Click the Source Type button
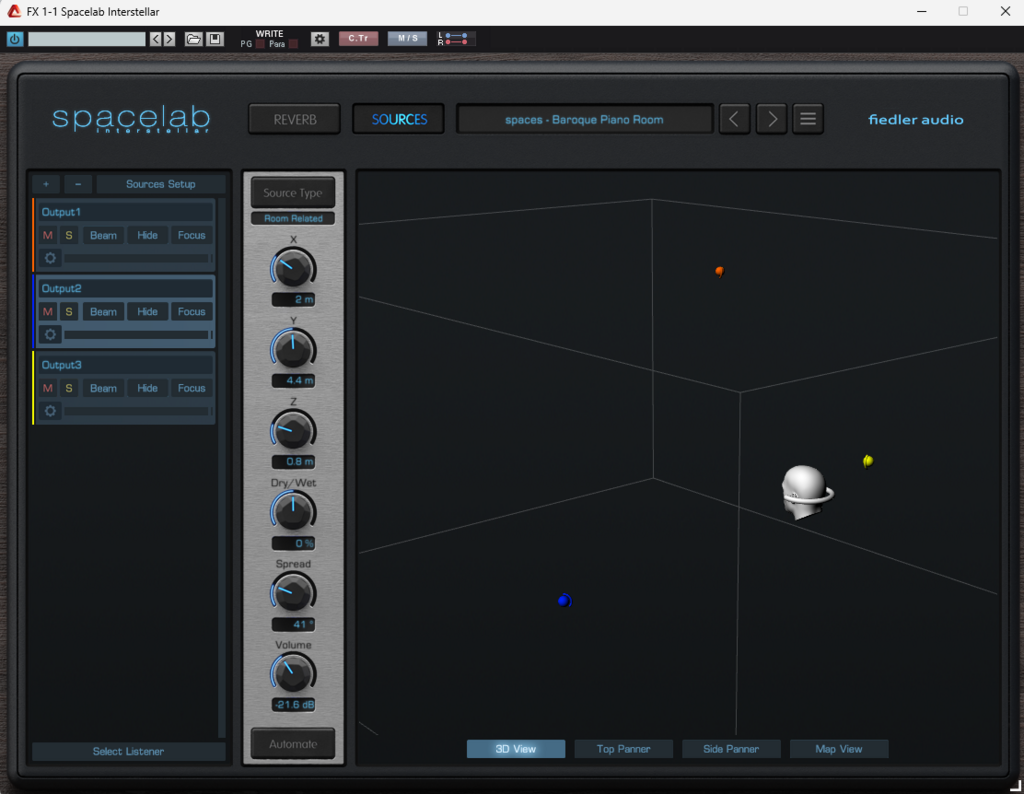 [293, 193]
